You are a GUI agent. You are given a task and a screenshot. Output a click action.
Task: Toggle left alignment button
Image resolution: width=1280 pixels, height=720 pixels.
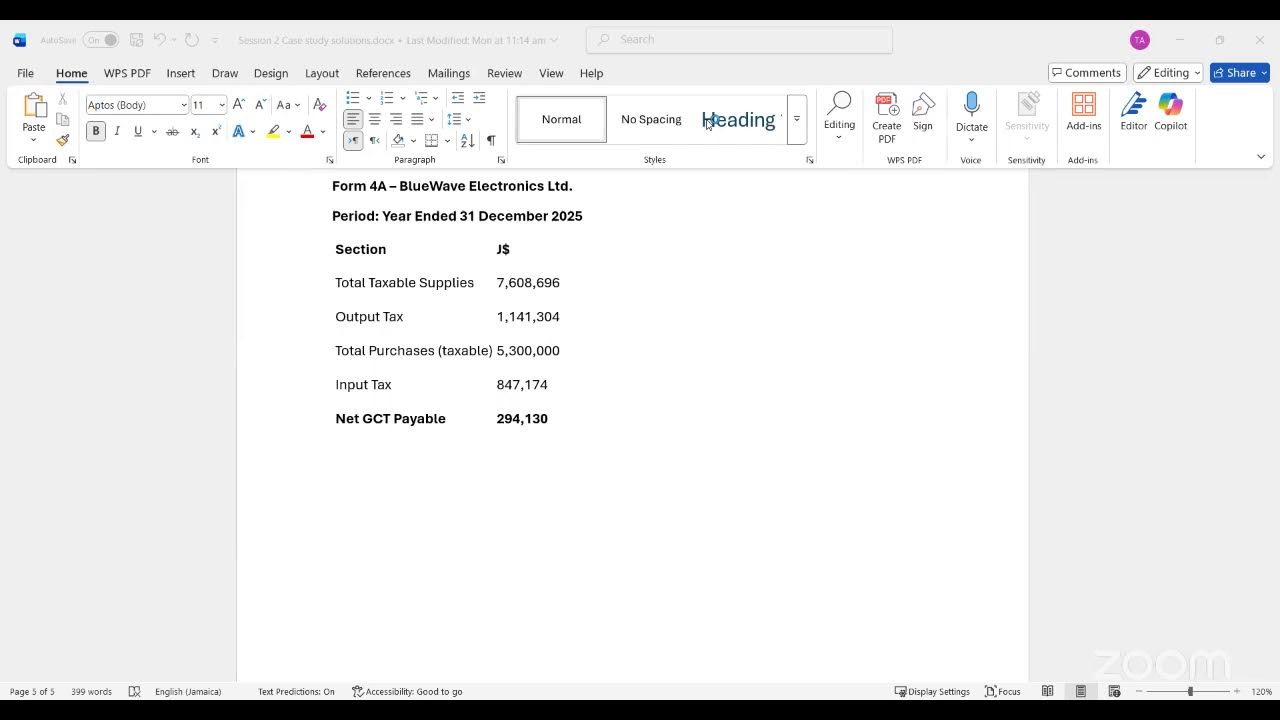(353, 119)
